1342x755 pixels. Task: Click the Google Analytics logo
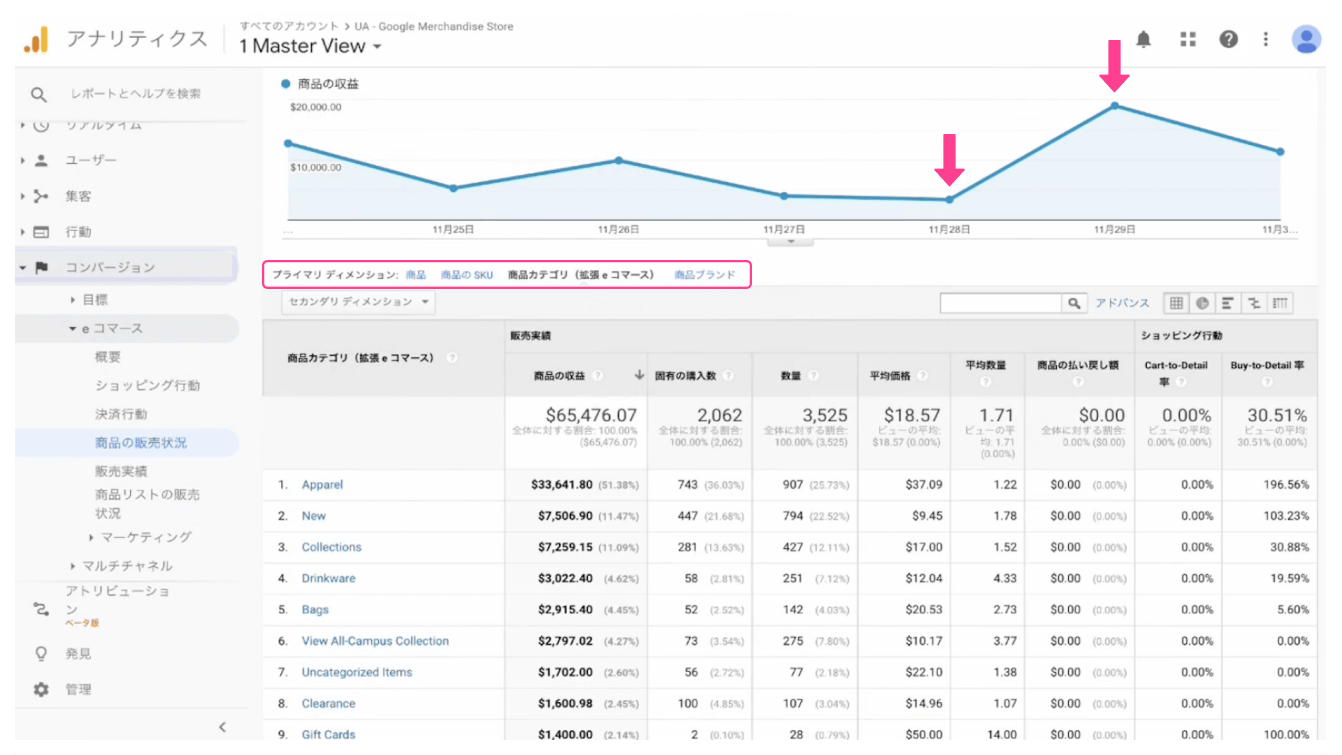tap(35, 40)
